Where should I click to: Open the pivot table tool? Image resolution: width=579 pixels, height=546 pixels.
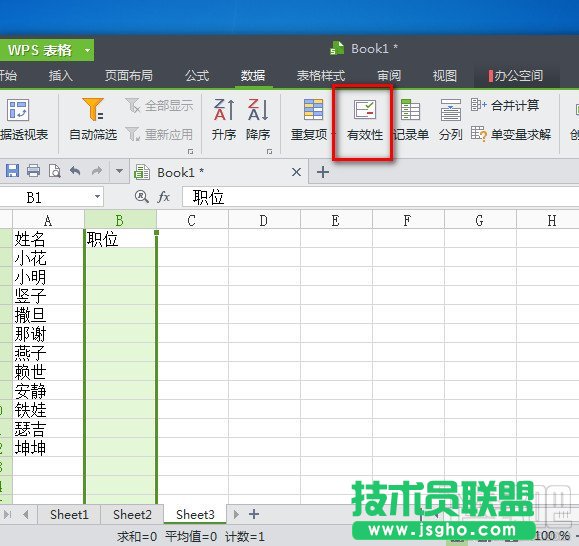[x=23, y=120]
